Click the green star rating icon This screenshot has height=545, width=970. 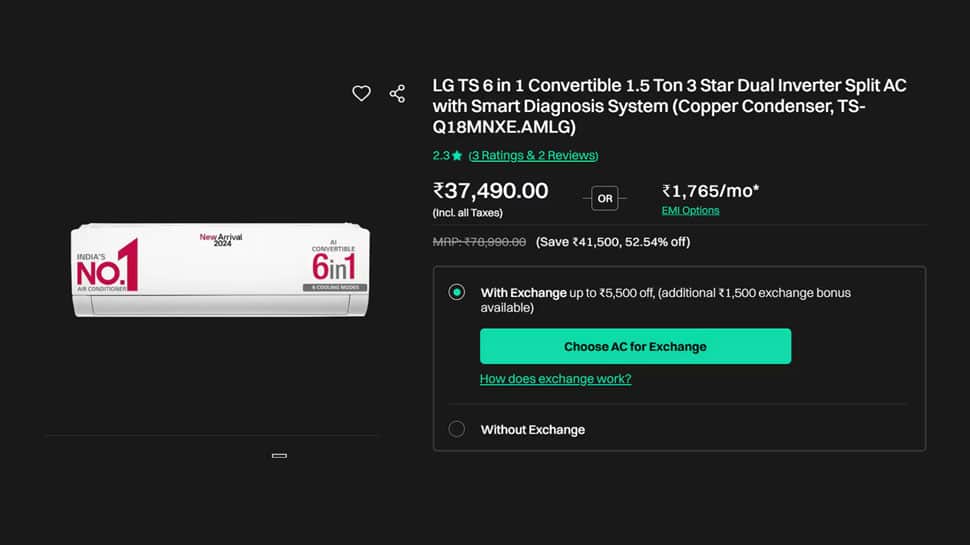point(457,156)
